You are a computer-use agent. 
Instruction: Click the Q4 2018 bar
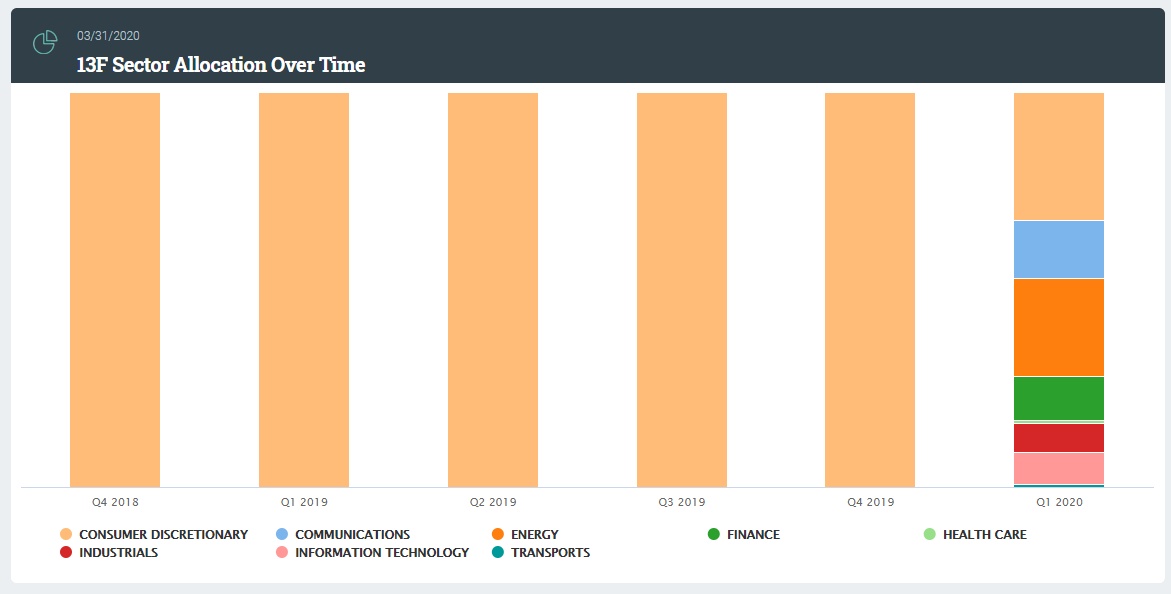tap(115, 290)
